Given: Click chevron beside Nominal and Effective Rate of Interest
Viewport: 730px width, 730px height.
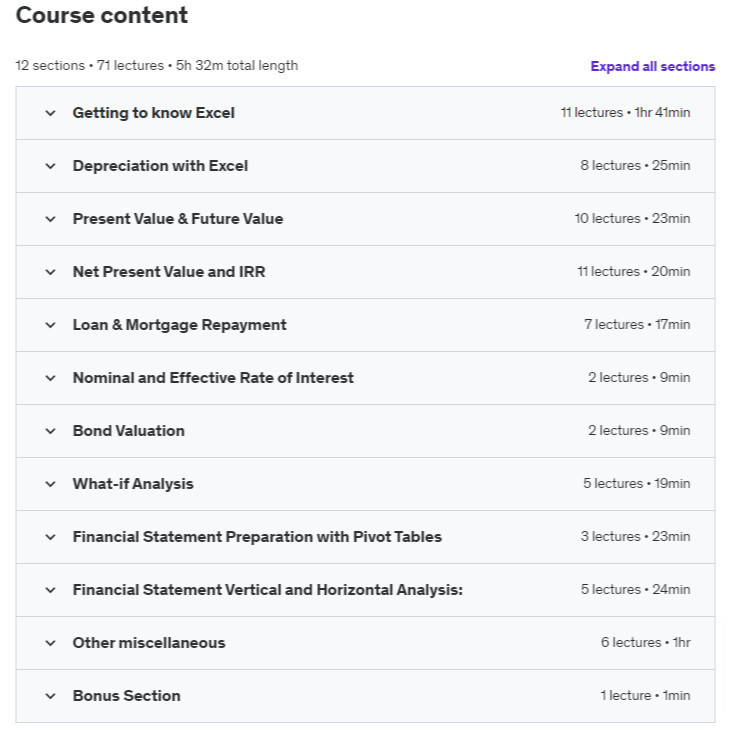Looking at the screenshot, I should (x=50, y=378).
